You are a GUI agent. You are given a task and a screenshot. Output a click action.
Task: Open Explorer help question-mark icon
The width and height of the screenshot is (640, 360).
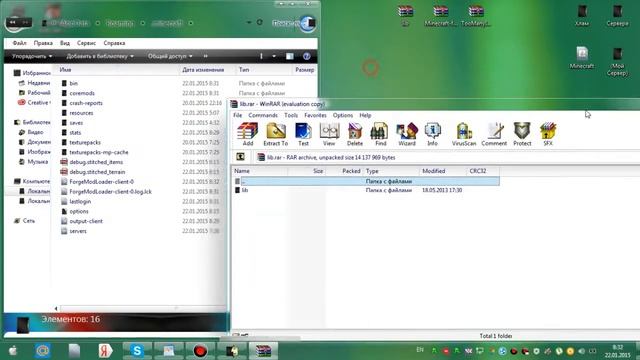307,56
